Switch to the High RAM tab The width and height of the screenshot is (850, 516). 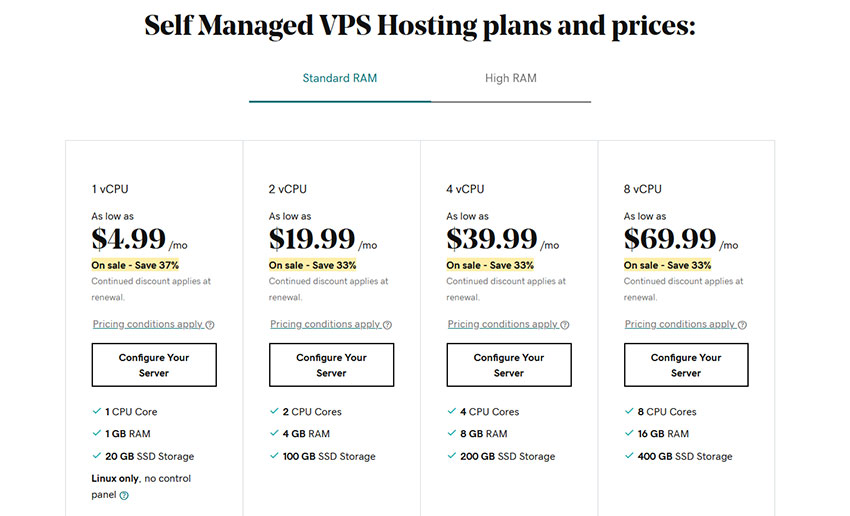(511, 78)
